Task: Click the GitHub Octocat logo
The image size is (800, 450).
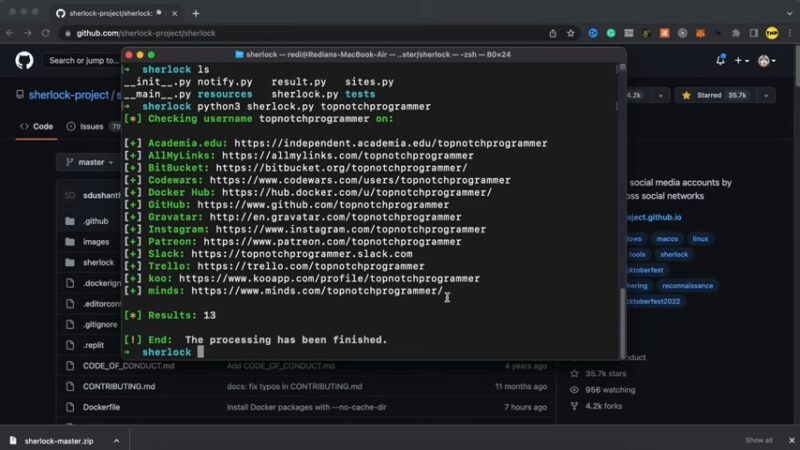Action: [24, 60]
